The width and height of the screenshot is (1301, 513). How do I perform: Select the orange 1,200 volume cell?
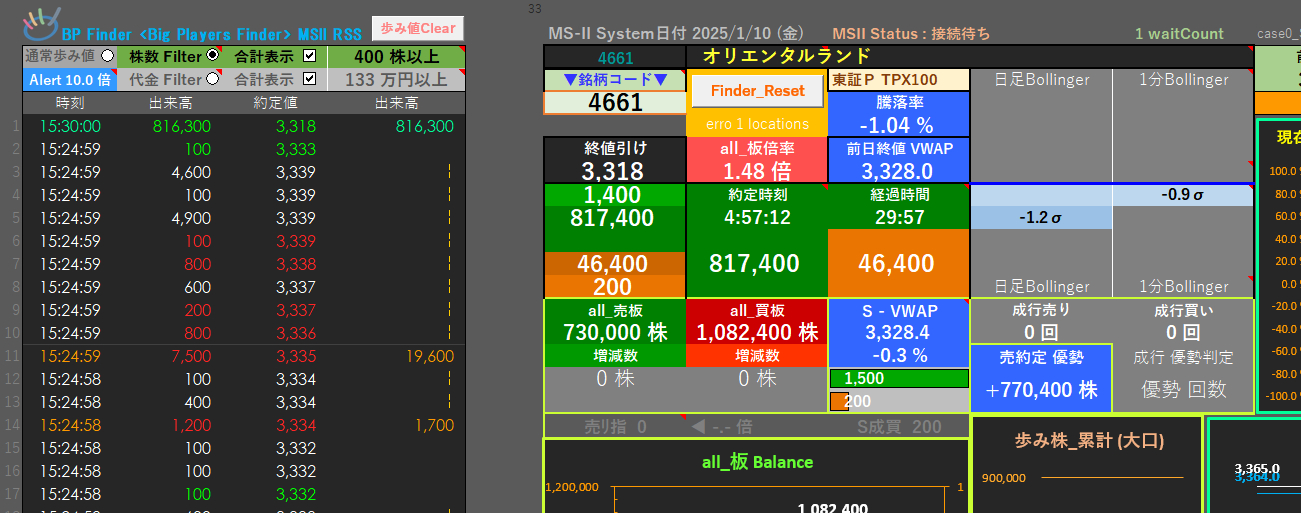(x=190, y=425)
